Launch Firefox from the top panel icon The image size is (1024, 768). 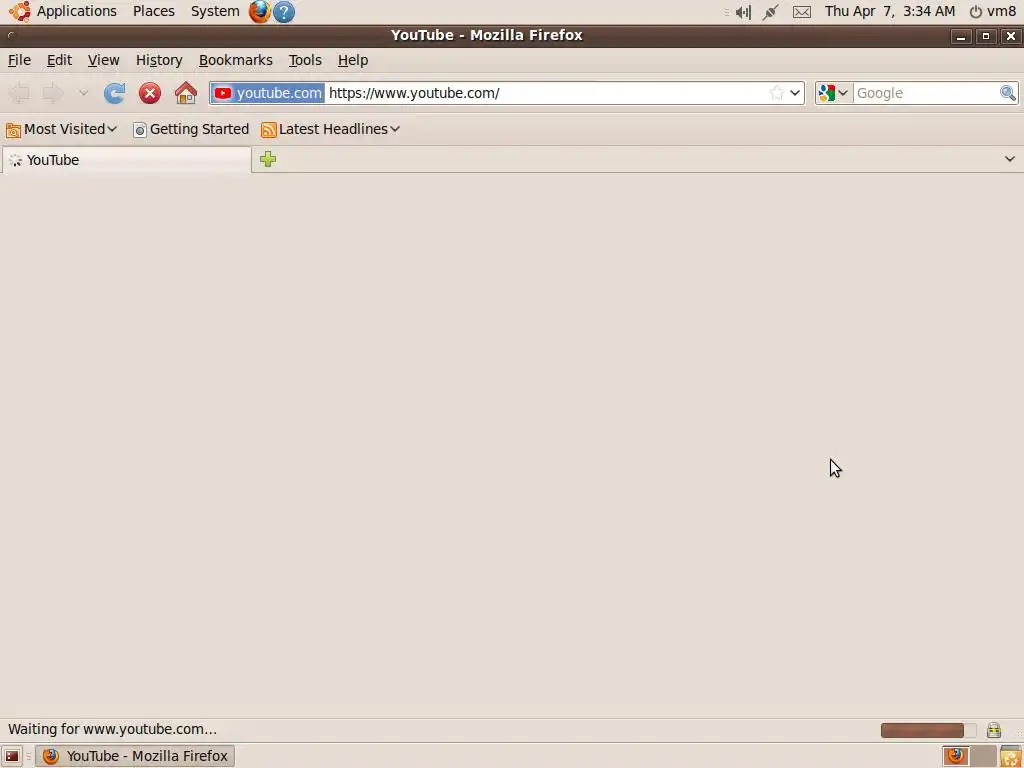259,11
